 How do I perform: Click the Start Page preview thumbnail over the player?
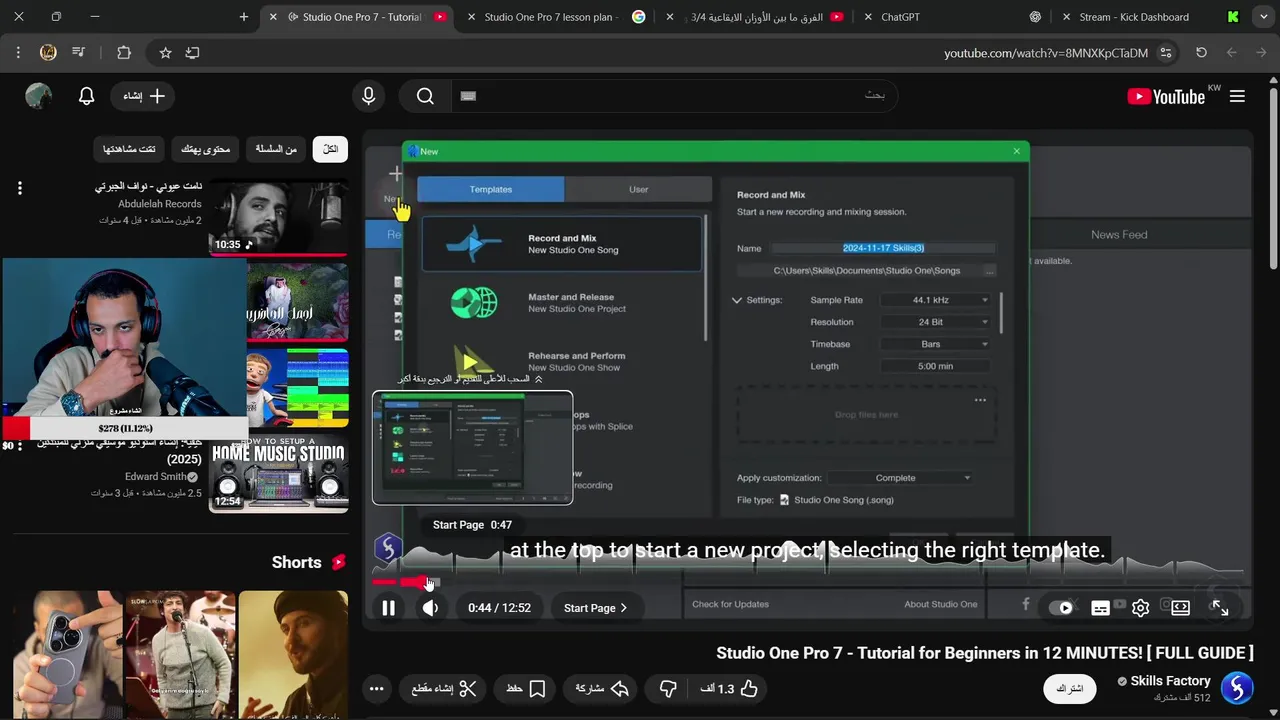click(473, 448)
